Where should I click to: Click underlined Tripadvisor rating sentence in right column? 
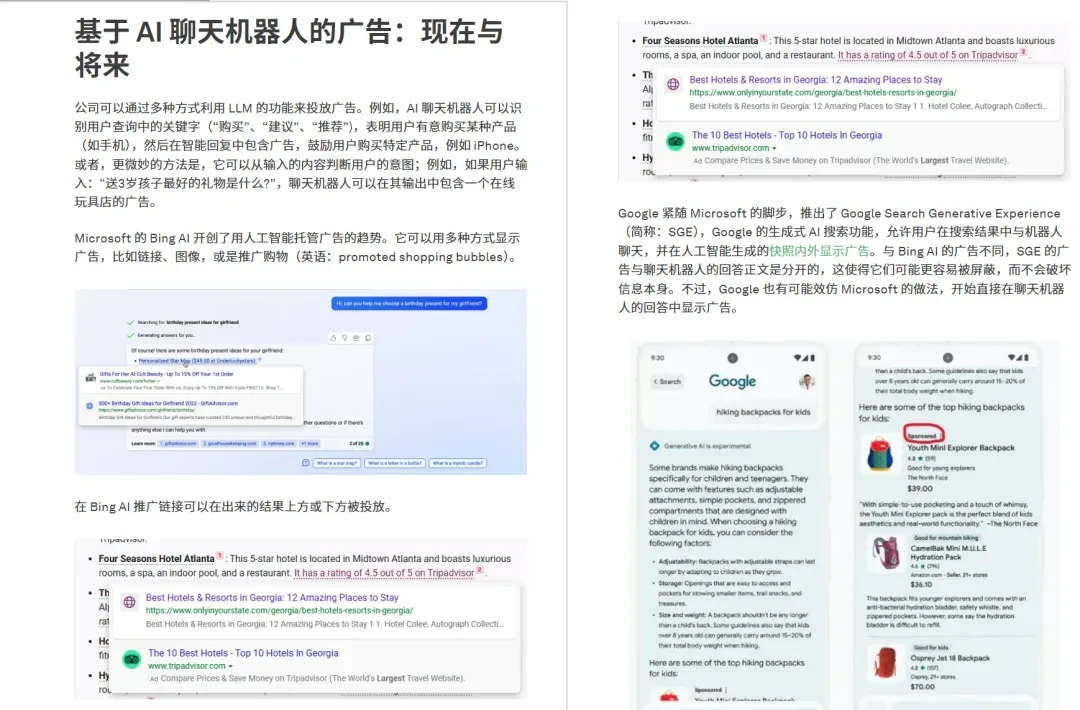927,54
